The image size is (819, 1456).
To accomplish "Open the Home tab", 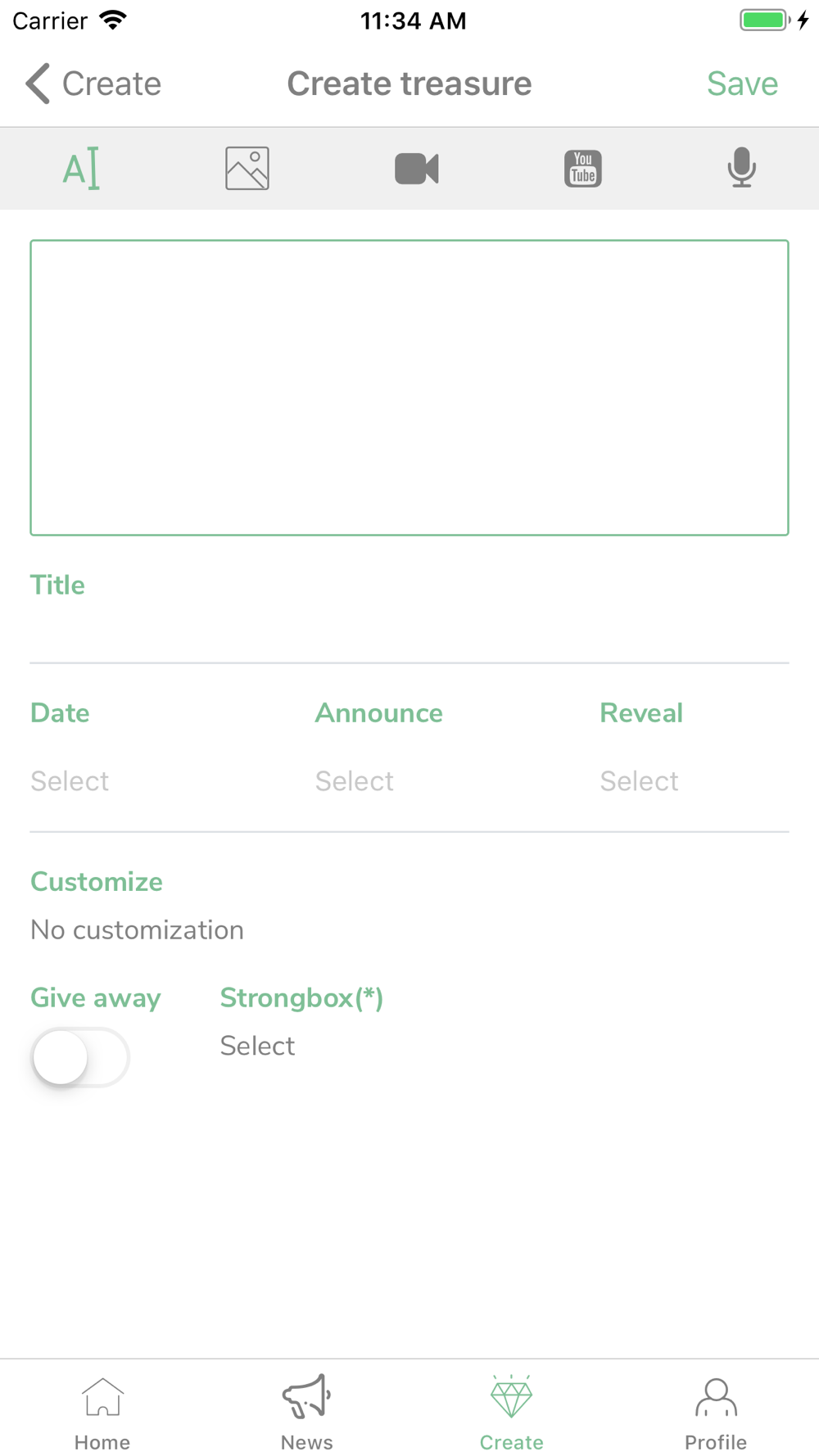I will click(102, 1412).
